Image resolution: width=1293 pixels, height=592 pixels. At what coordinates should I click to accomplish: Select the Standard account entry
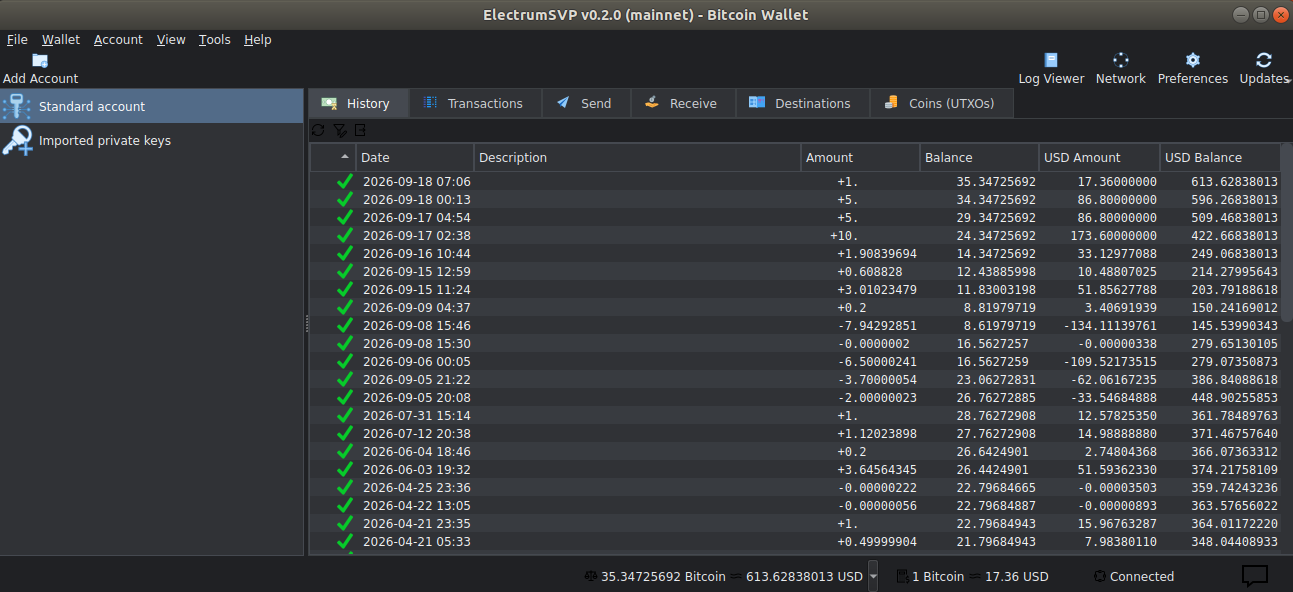[x=152, y=106]
